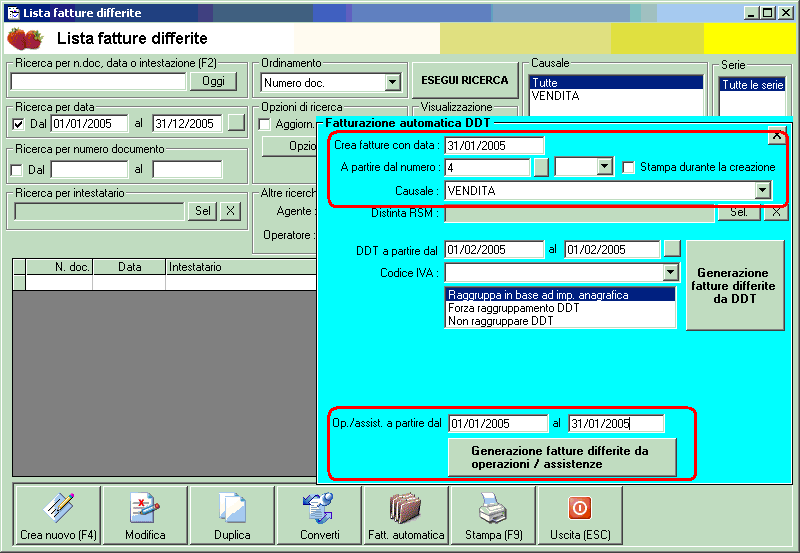
Task: Click the Duplica pages icon
Action: (x=232, y=508)
